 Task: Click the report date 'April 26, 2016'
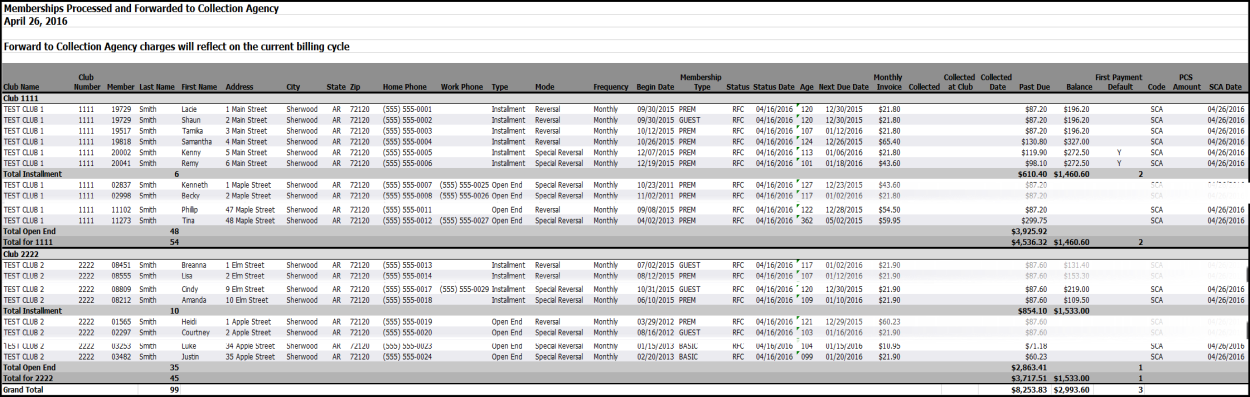click(x=35, y=20)
